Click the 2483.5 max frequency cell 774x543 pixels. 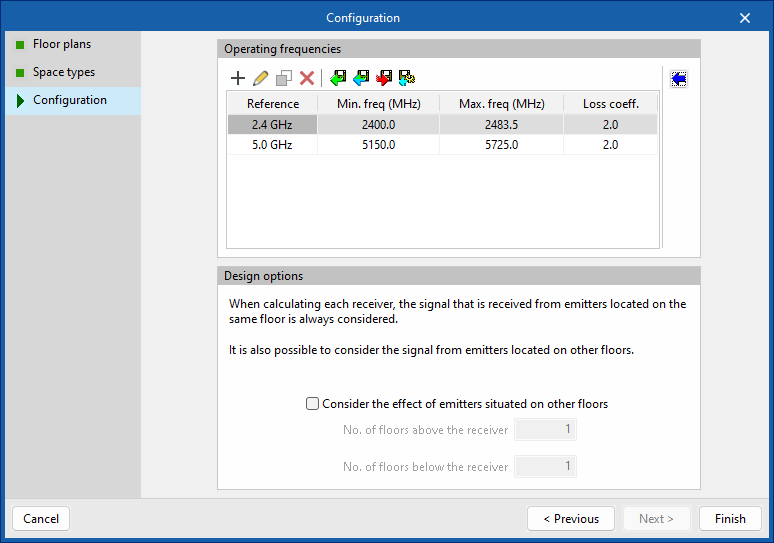click(x=502, y=125)
